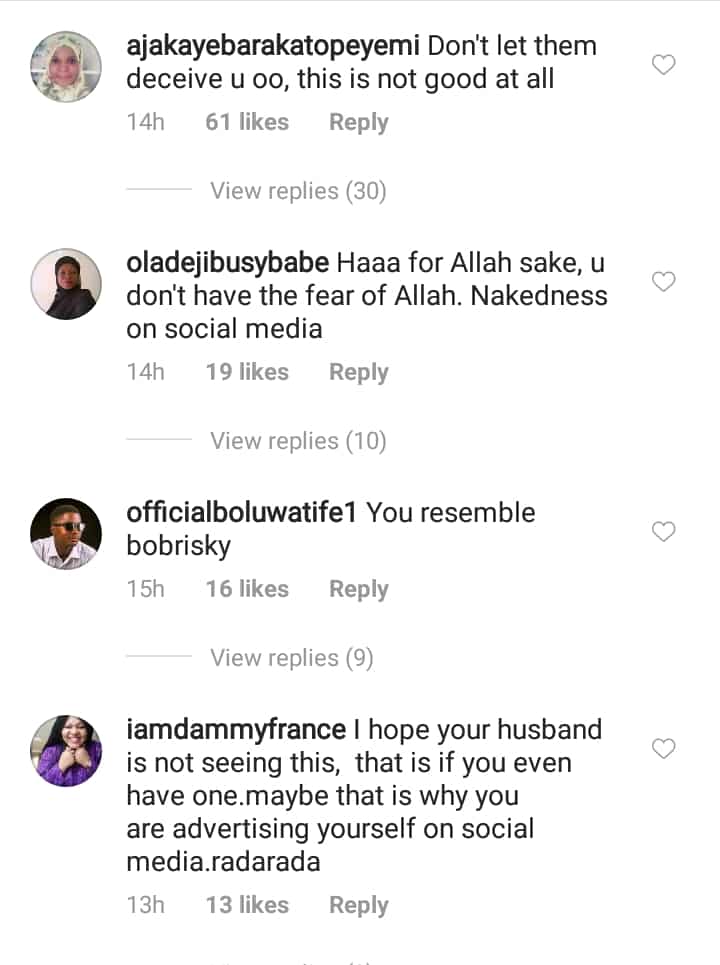View iamdammyfrance's profile picture

click(66, 750)
